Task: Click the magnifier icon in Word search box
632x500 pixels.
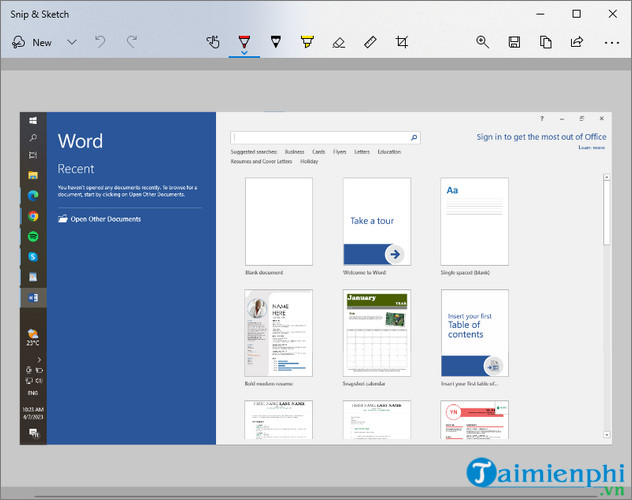Action: (414, 138)
